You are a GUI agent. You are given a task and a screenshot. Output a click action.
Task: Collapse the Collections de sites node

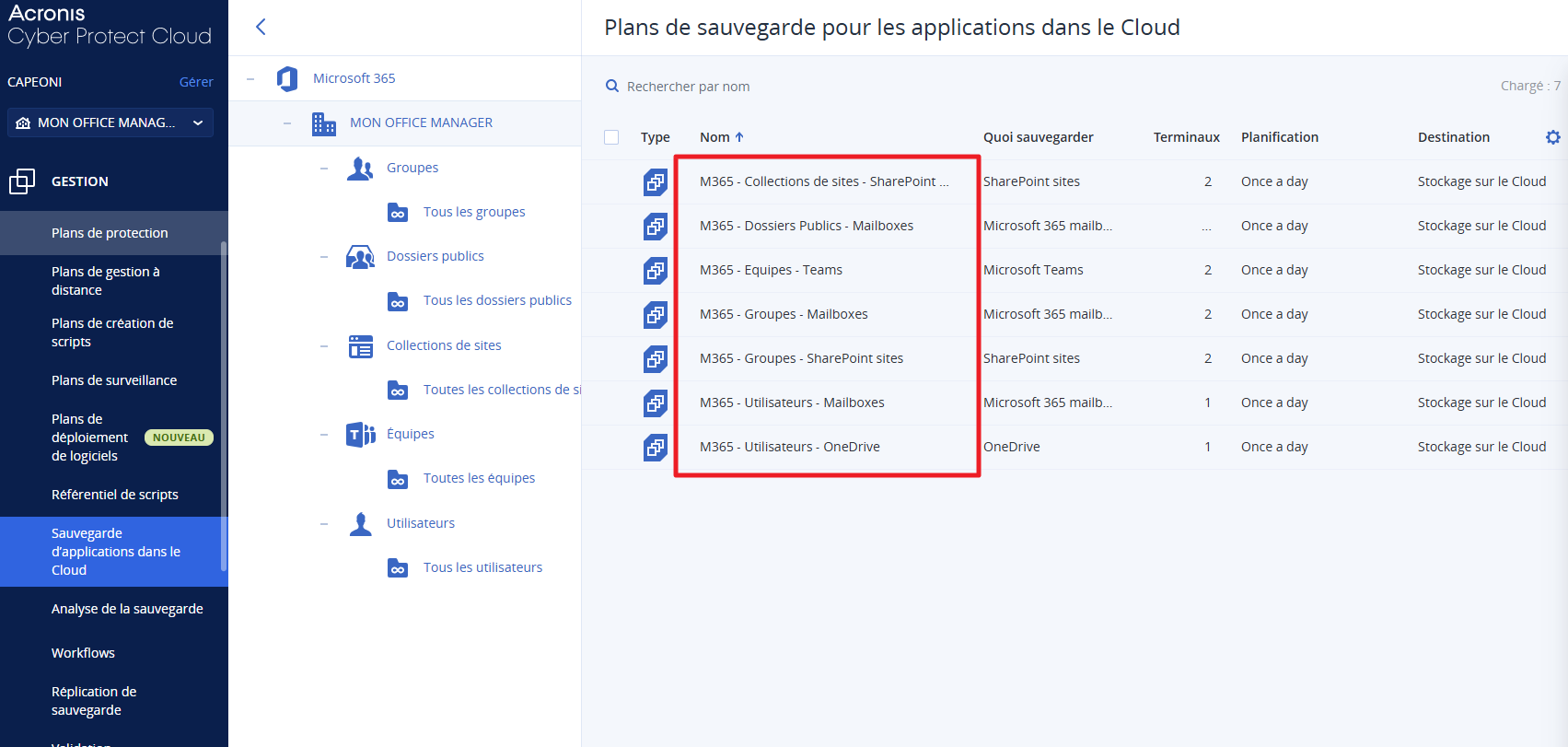tap(324, 346)
